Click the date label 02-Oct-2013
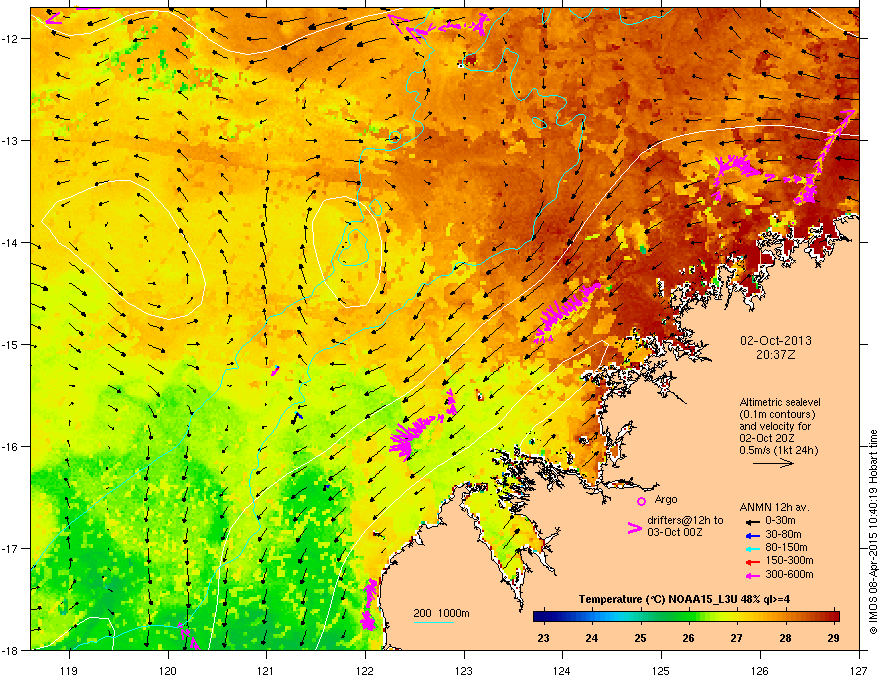880x680 pixels. coord(776,341)
